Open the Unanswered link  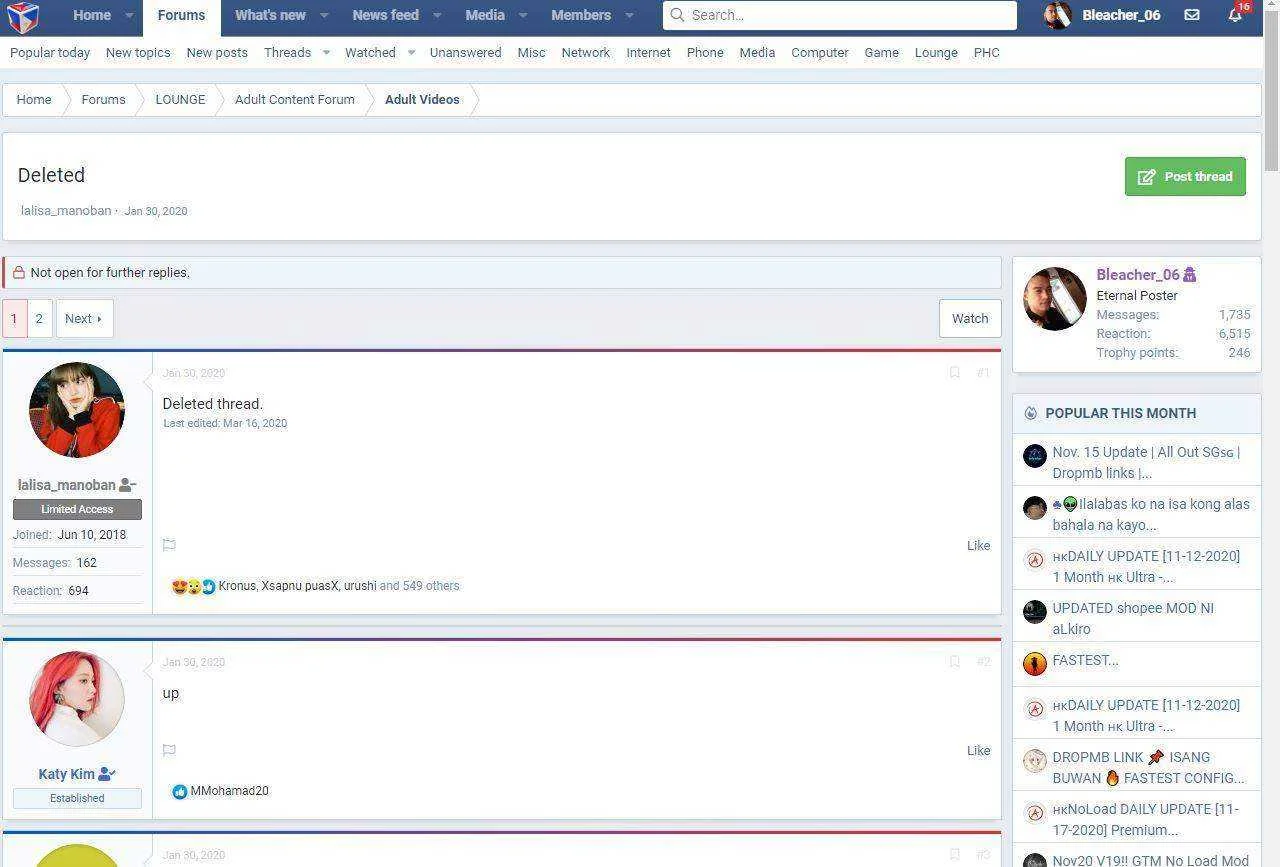466,52
